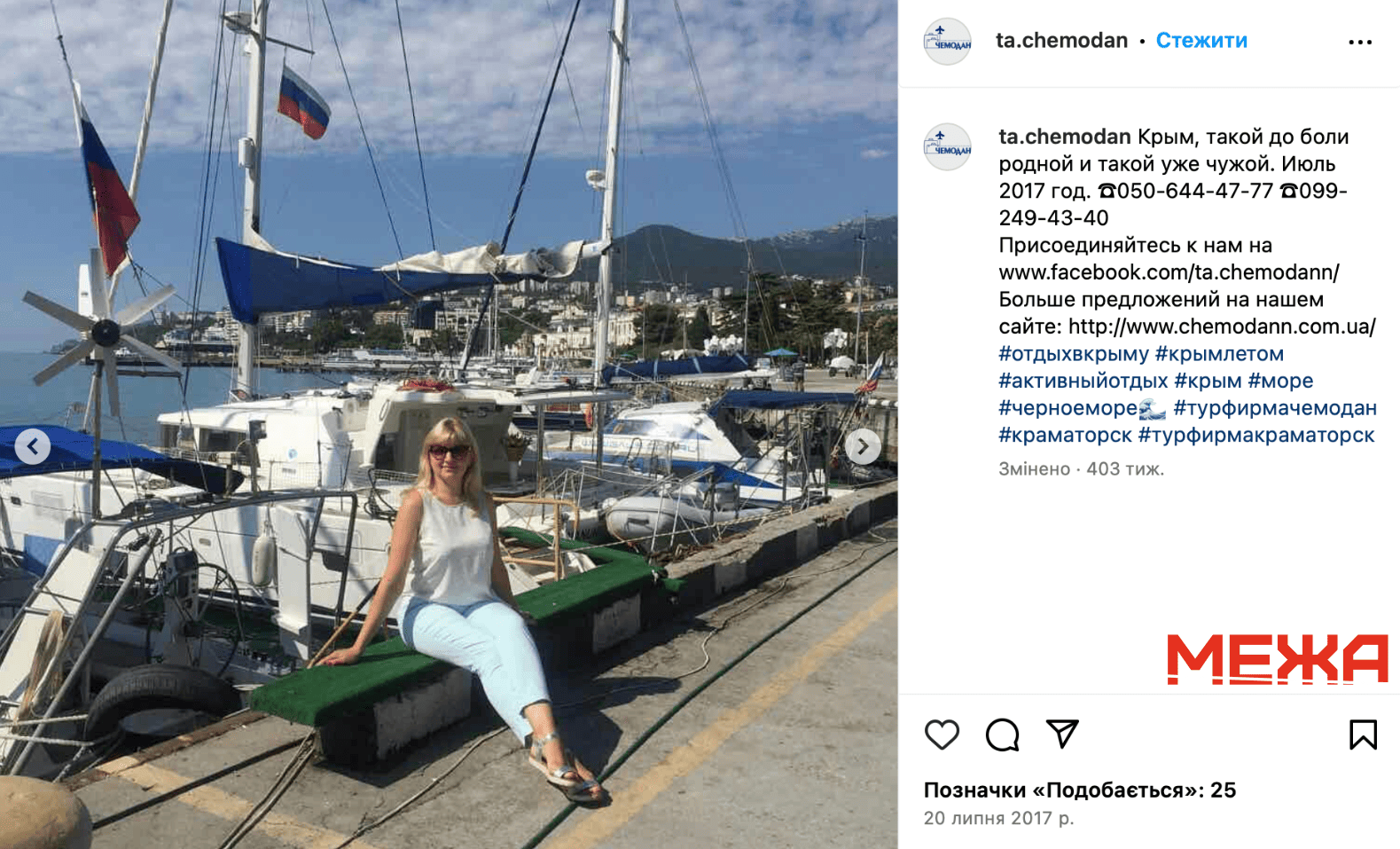This screenshot has width=1400, height=849.
Task: Open comments via speech bubble icon
Action: coord(1002,735)
